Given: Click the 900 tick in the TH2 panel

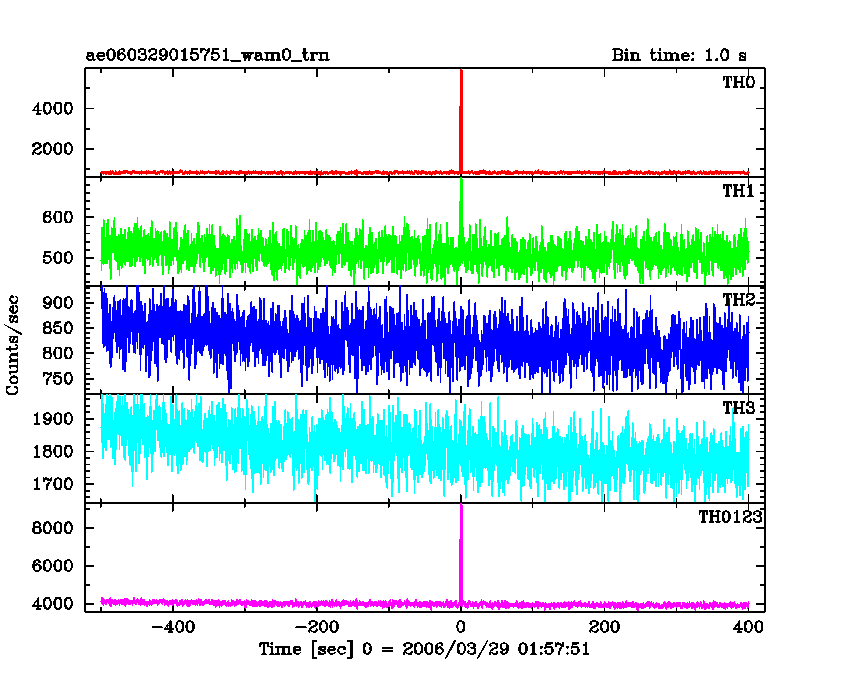Looking at the screenshot, I should point(57,303).
